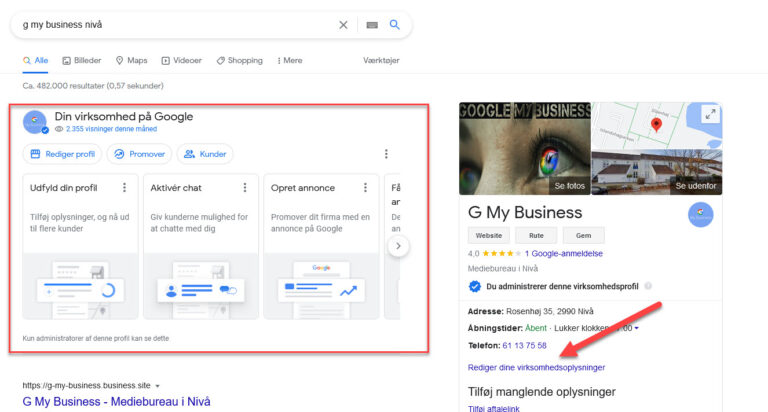Open G My Business - Mediebureau i Nivå result
The height and width of the screenshot is (412, 768).
pos(117,402)
